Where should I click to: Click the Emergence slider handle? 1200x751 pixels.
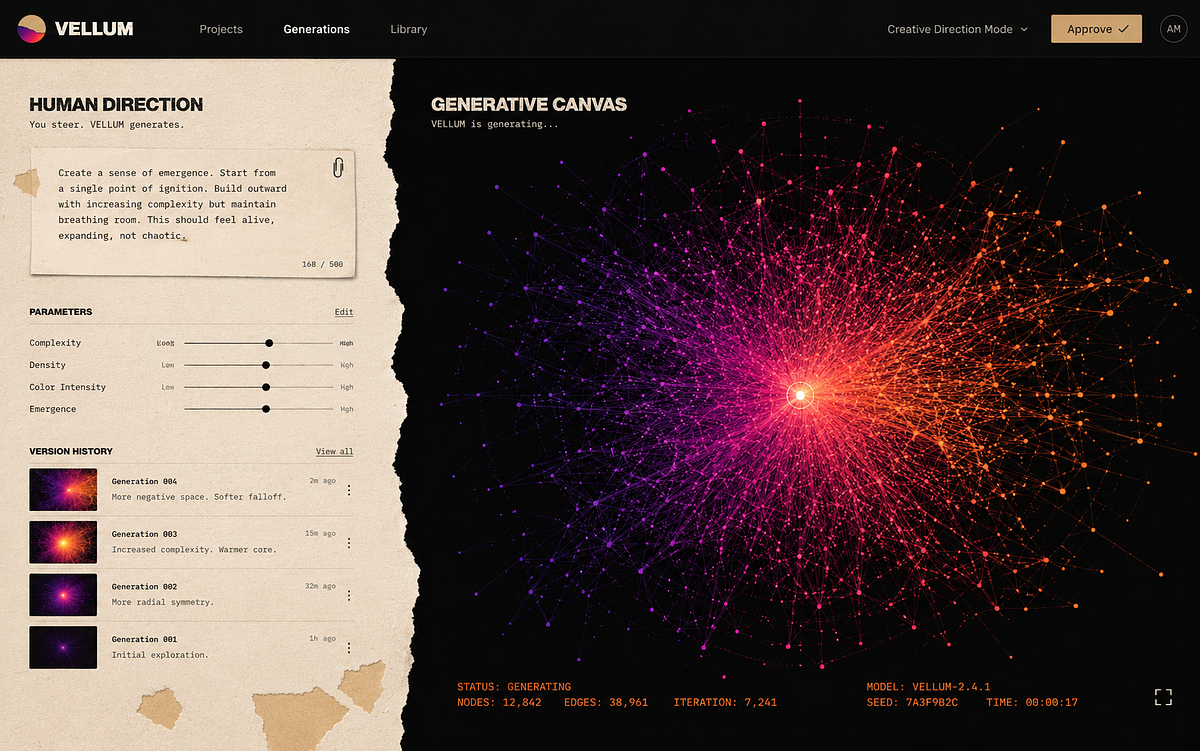(266, 409)
